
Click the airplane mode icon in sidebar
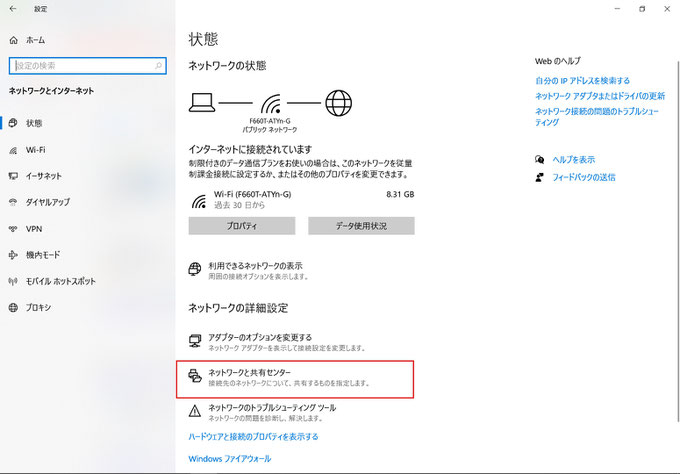click(13, 255)
